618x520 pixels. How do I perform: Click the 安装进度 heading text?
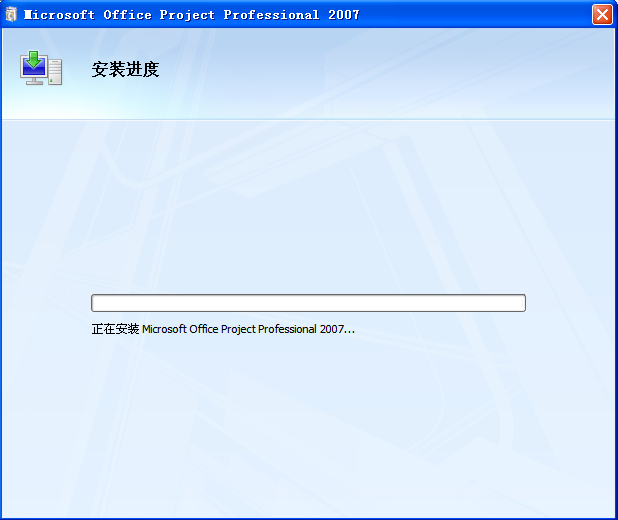[125, 69]
